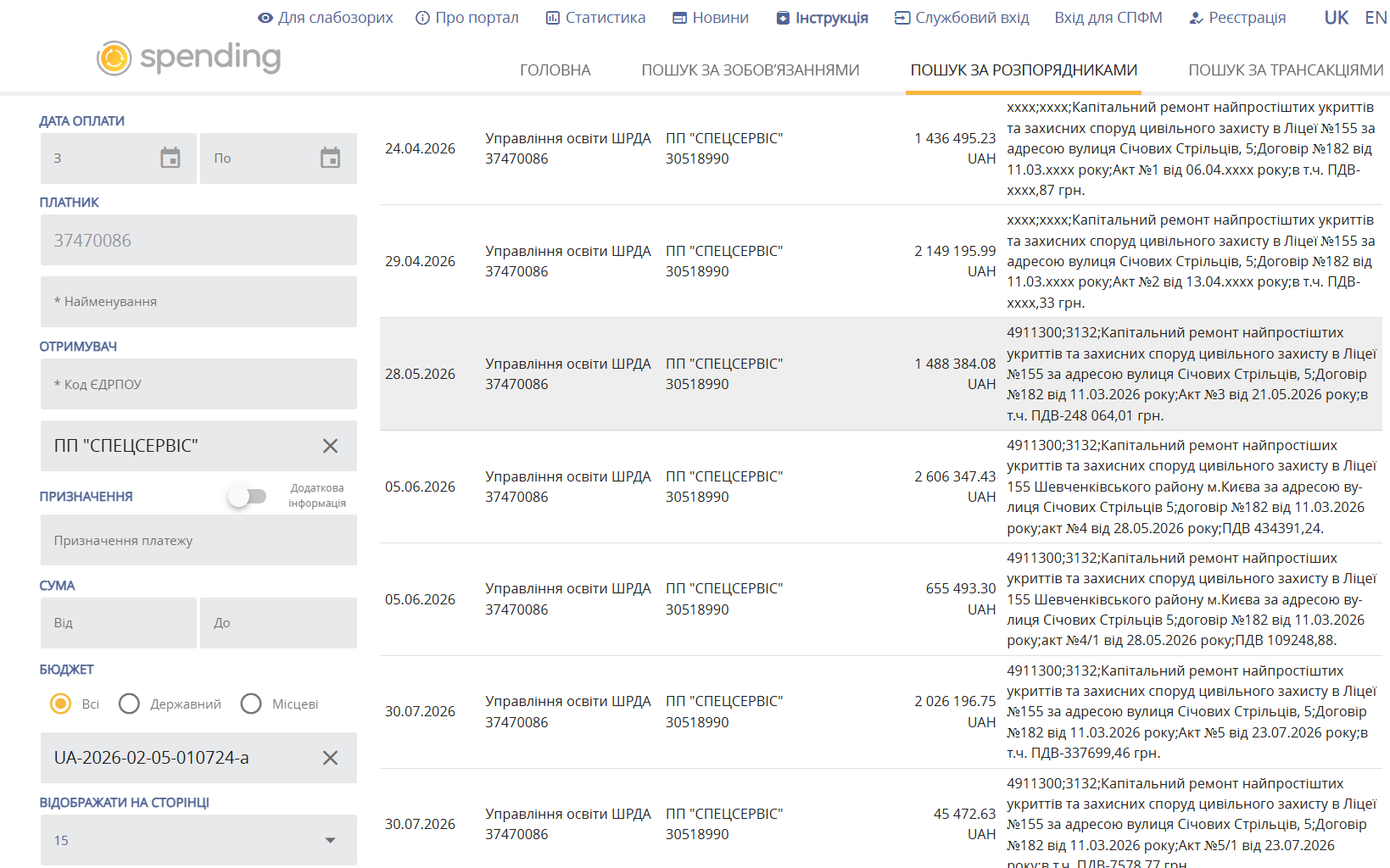Click the eye icon for visually impaired mode
The width and height of the screenshot is (1390, 868).
[x=265, y=18]
